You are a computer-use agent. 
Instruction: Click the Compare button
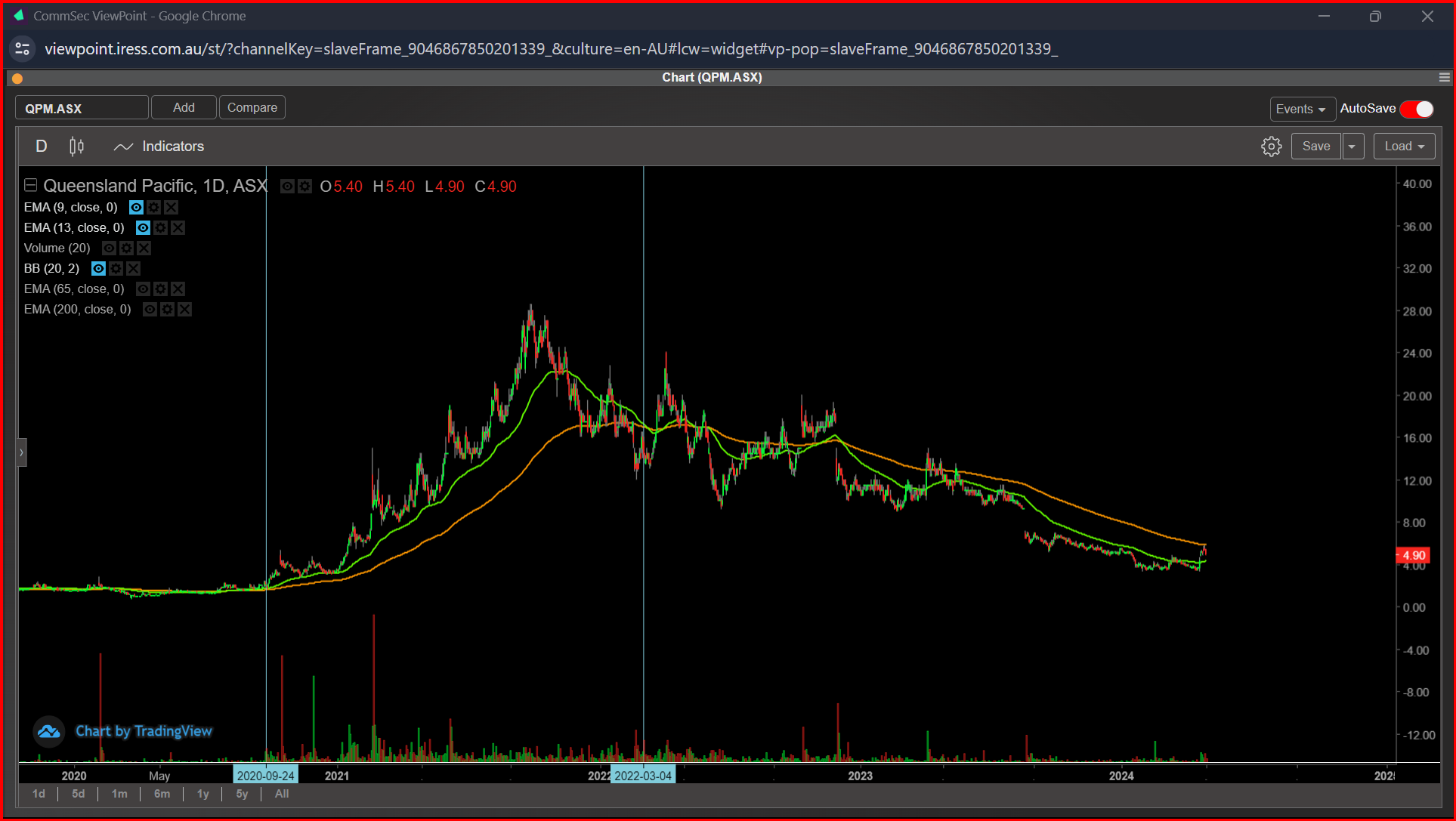point(252,107)
